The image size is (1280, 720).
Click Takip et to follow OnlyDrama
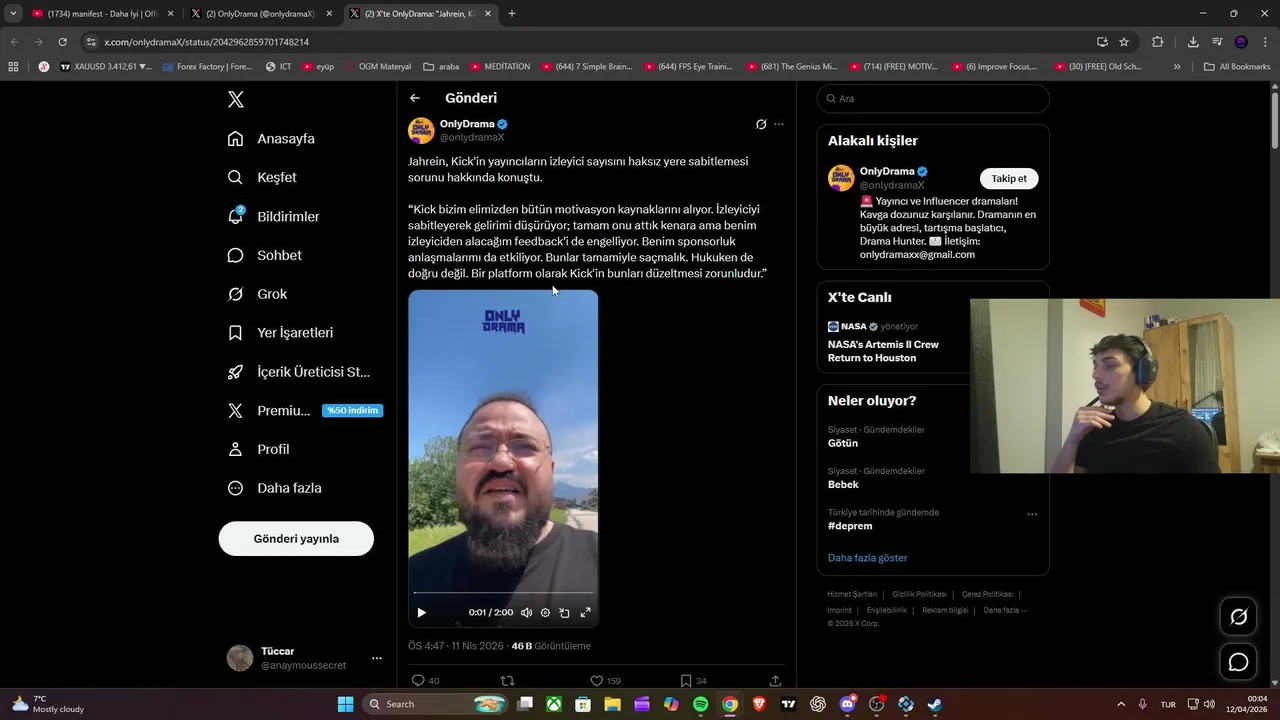pos(1009,178)
